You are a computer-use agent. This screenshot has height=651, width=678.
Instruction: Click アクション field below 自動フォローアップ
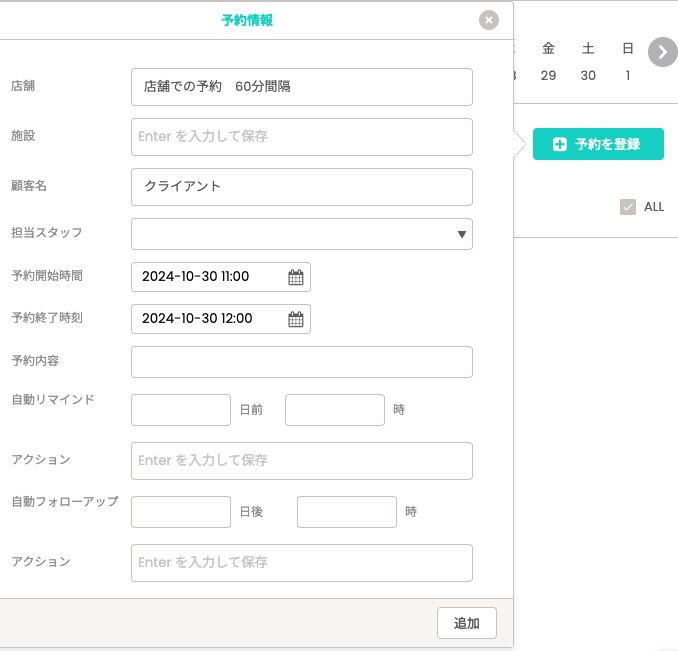pyautogui.click(x=301, y=563)
